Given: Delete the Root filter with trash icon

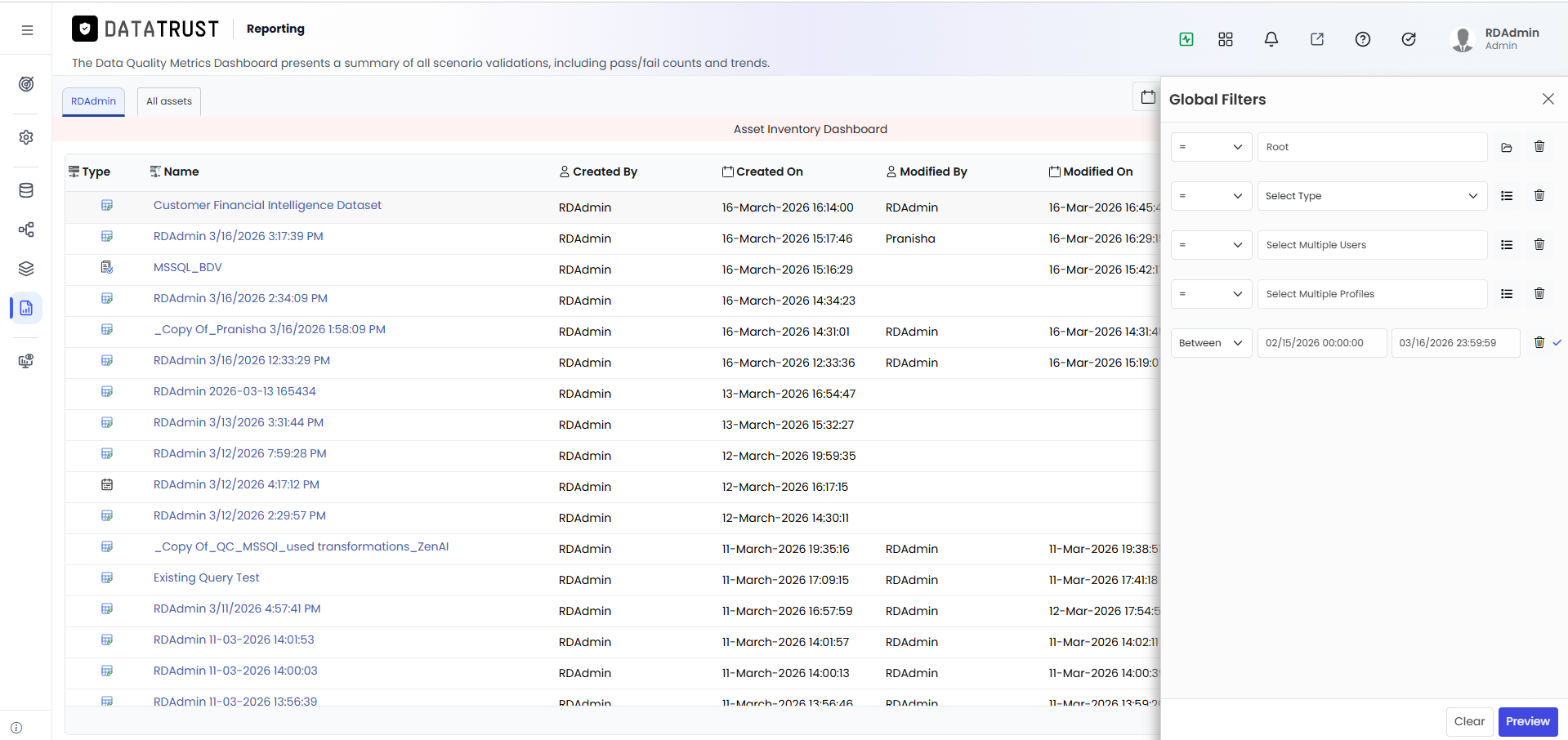Looking at the screenshot, I should pos(1539,147).
